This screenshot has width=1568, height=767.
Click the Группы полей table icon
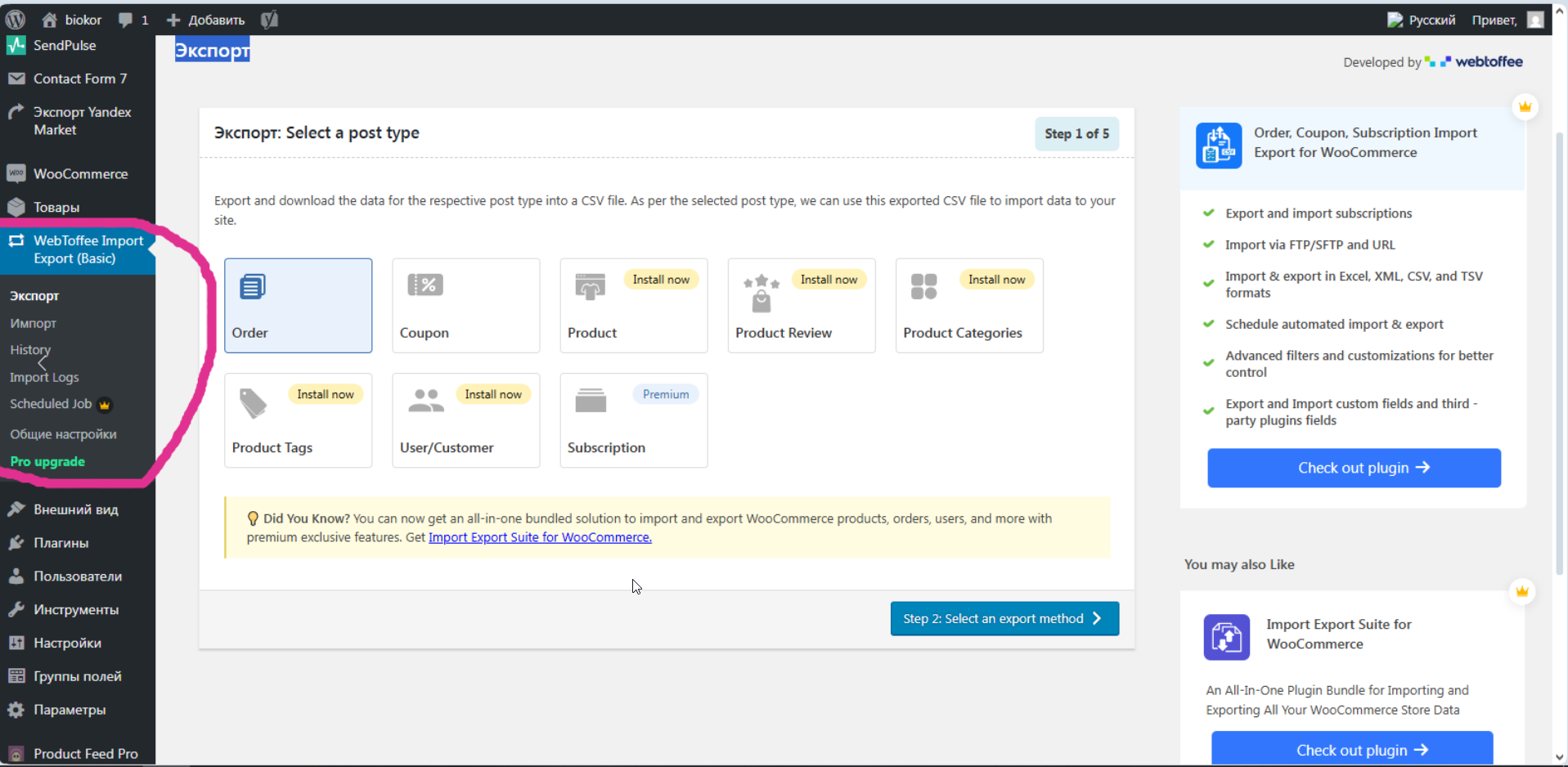16,676
